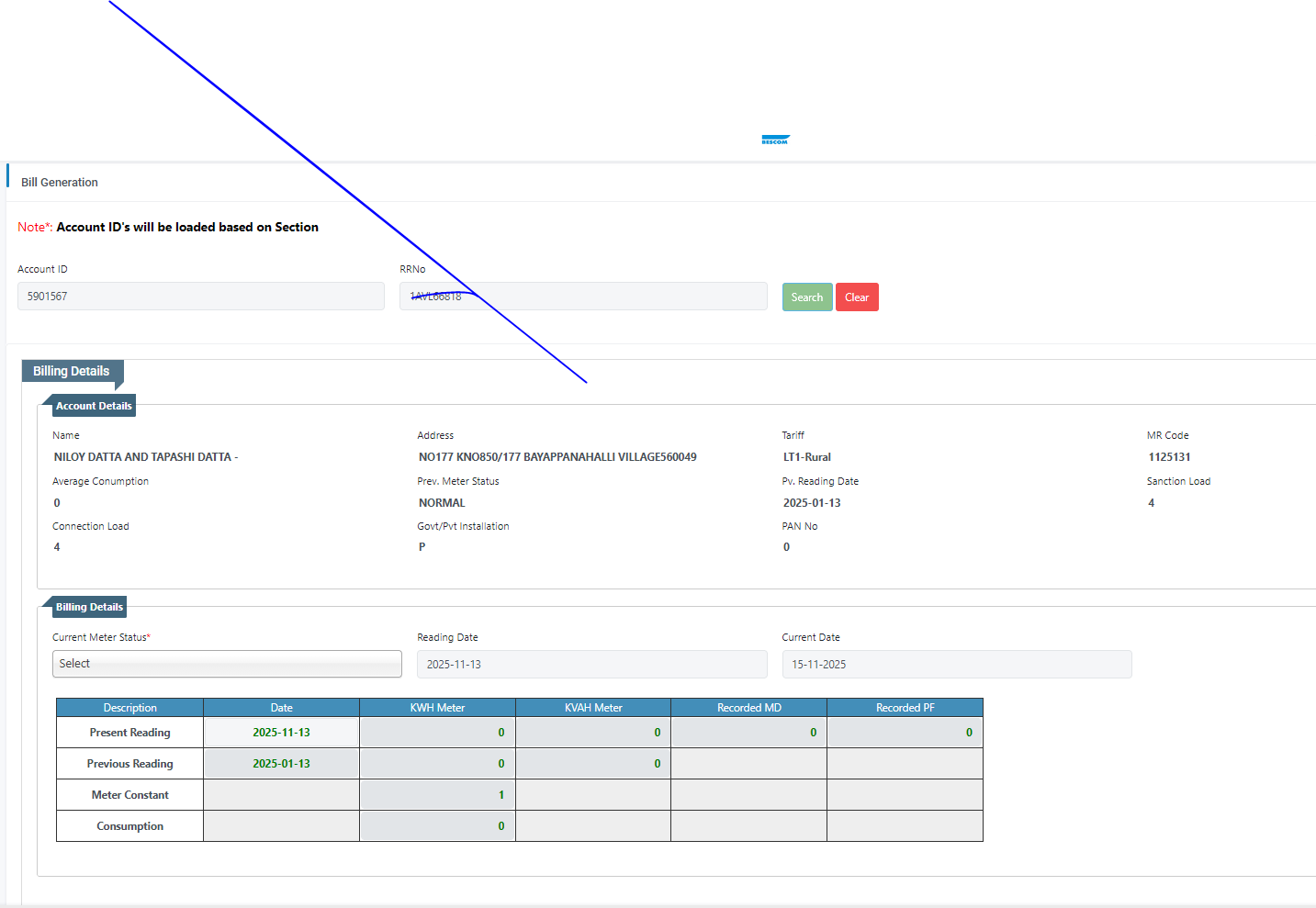Image resolution: width=1316 pixels, height=908 pixels.
Task: Click Present Reading Recorded MD cell
Action: click(x=748, y=733)
